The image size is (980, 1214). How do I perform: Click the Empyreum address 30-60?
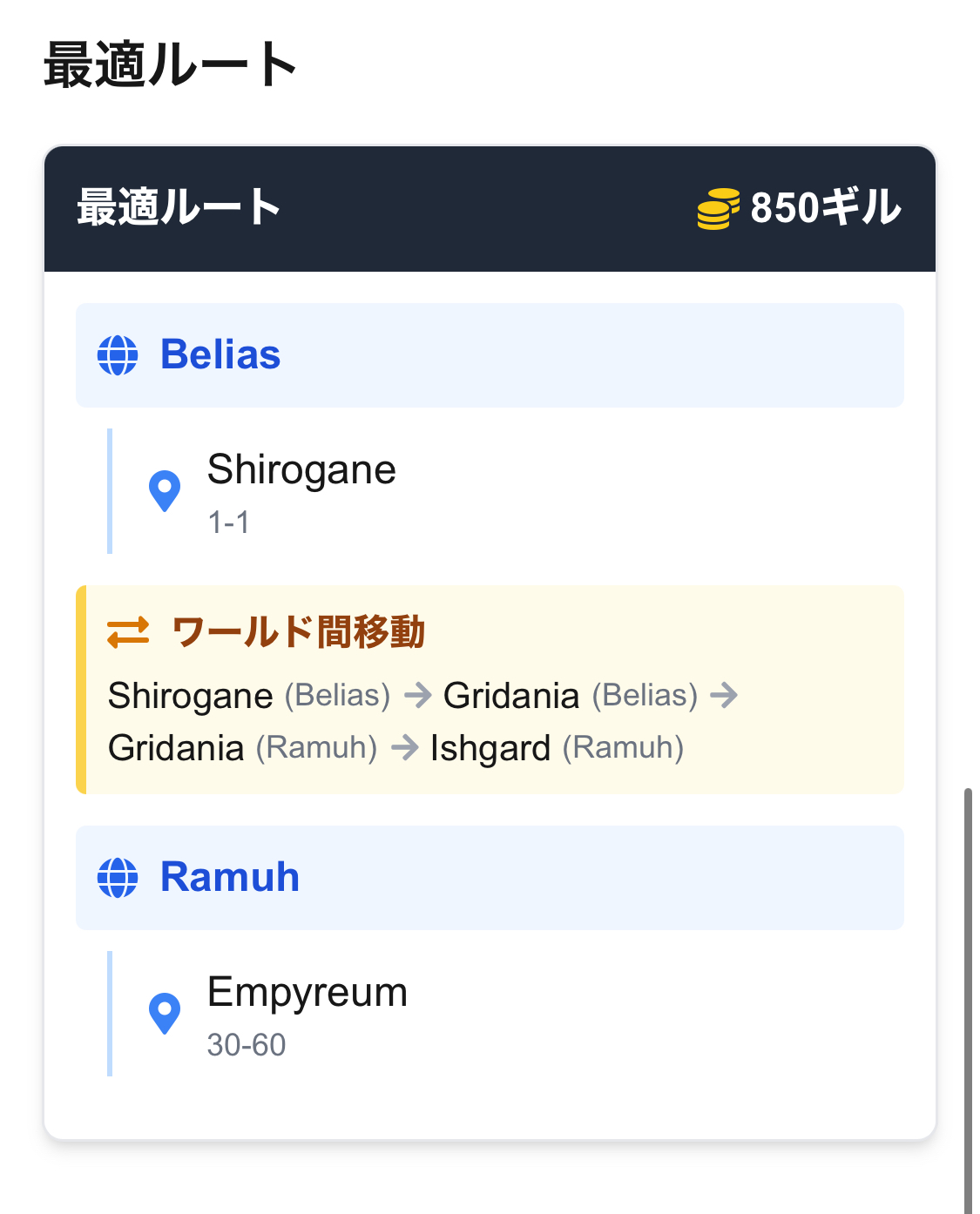coord(247,1045)
